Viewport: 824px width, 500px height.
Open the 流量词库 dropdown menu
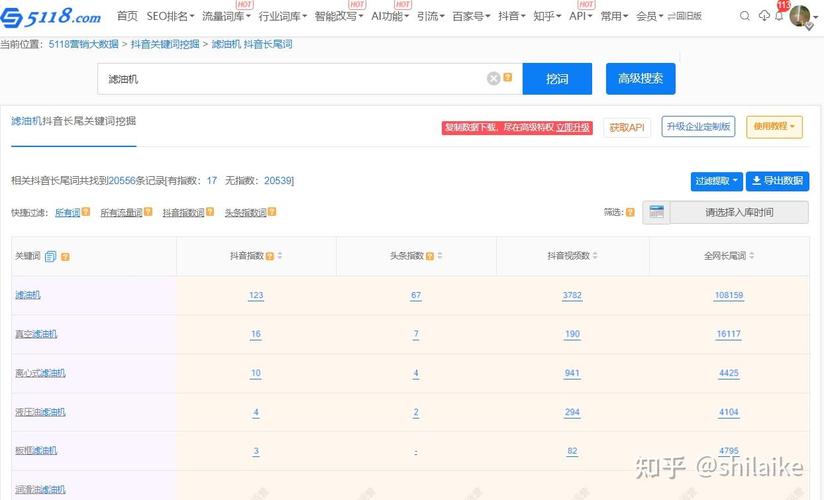226,16
